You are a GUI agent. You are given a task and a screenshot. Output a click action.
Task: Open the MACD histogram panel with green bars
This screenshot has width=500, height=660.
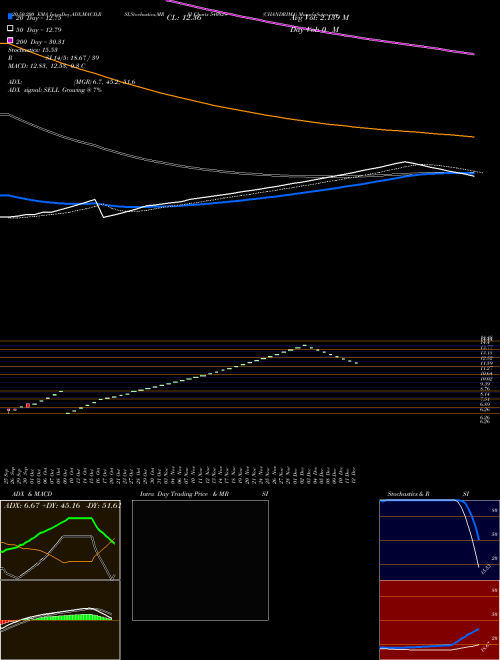pyautogui.click(x=60, y=620)
